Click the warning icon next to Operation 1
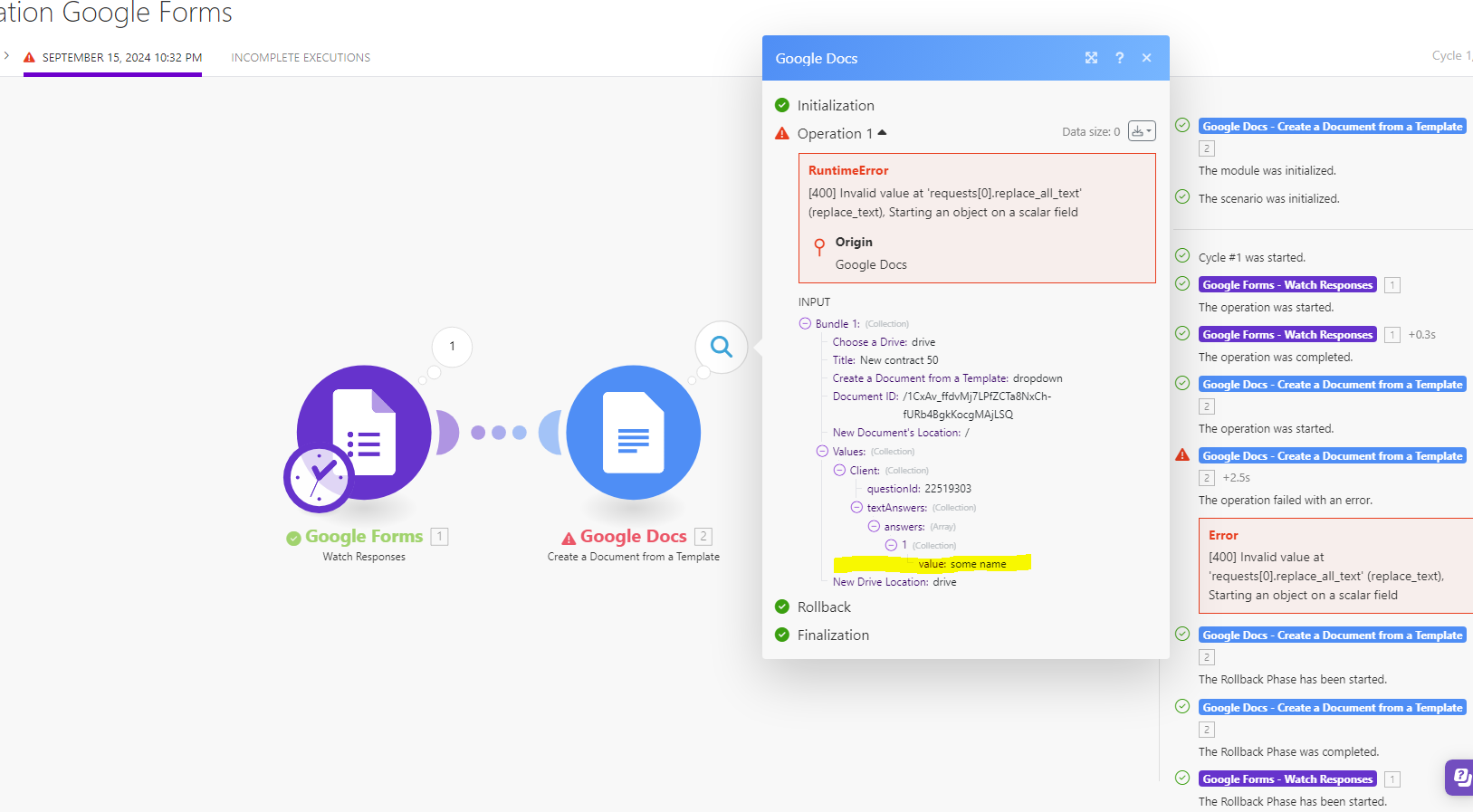The height and width of the screenshot is (812, 1473). pyautogui.click(x=782, y=133)
